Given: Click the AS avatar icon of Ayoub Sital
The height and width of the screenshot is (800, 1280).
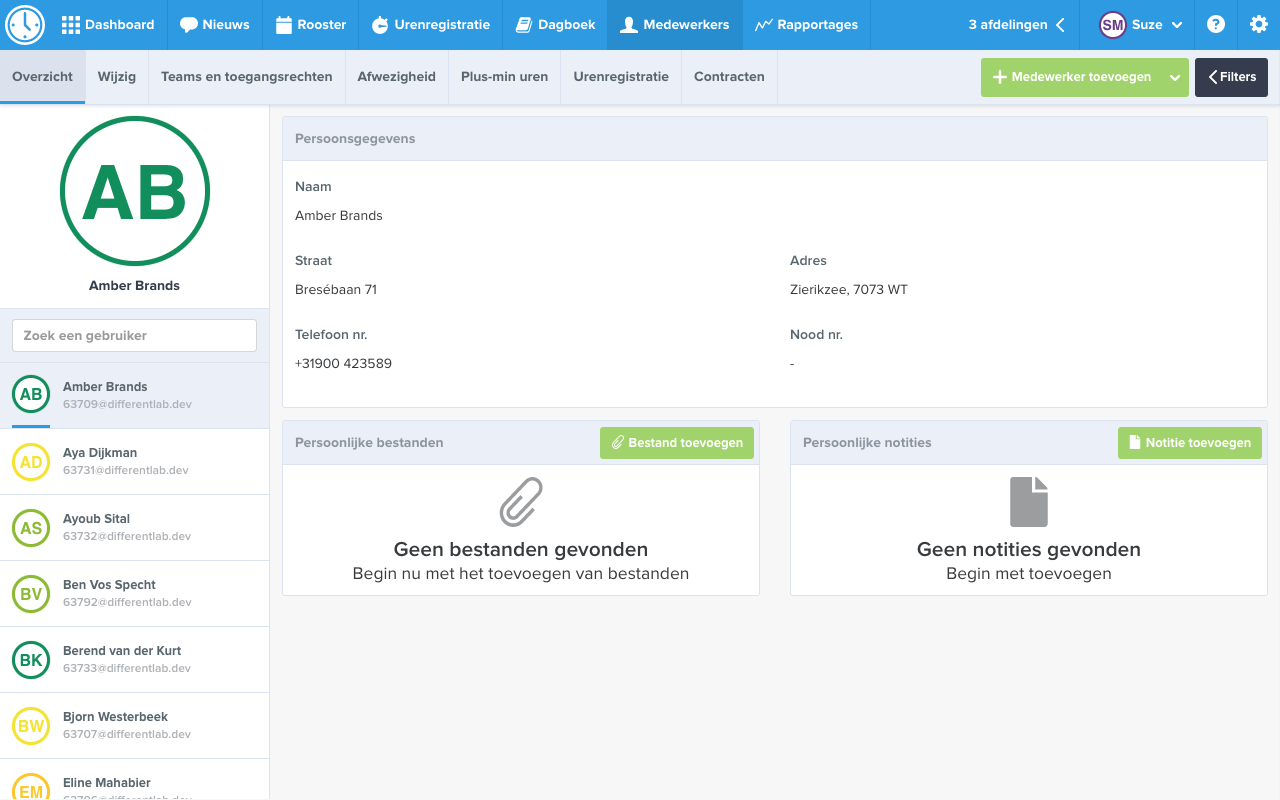Looking at the screenshot, I should 31,528.
